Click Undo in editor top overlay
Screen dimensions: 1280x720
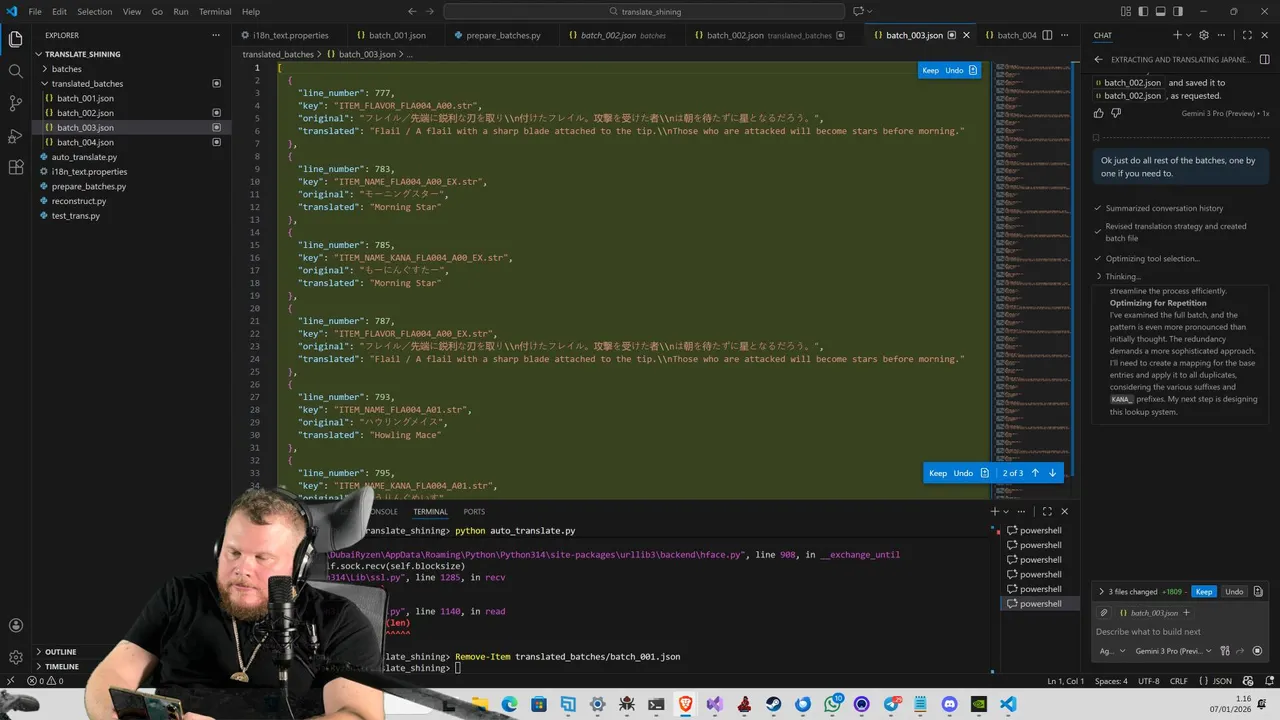pyautogui.click(x=954, y=70)
